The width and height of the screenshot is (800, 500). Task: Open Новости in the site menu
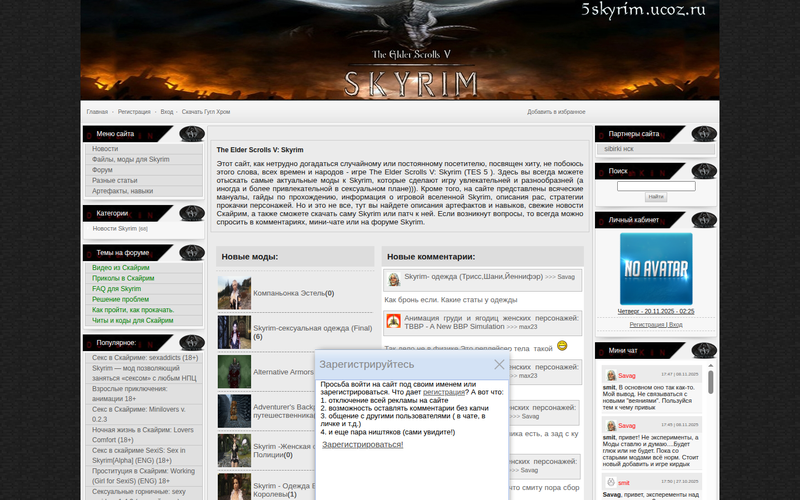(x=105, y=149)
